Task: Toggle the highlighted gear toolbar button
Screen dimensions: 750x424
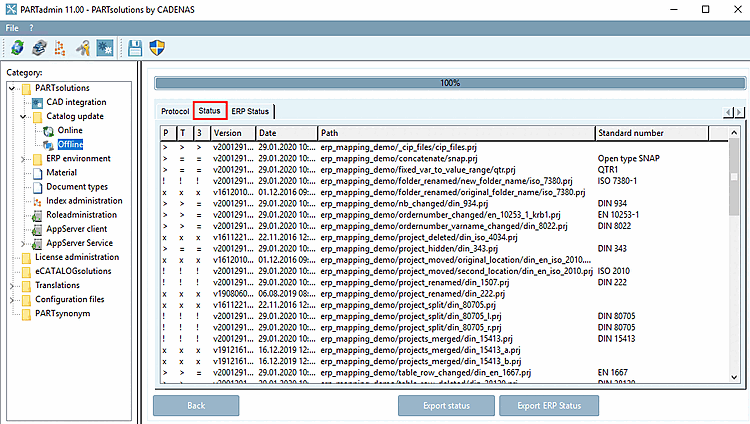Action: click(104, 47)
